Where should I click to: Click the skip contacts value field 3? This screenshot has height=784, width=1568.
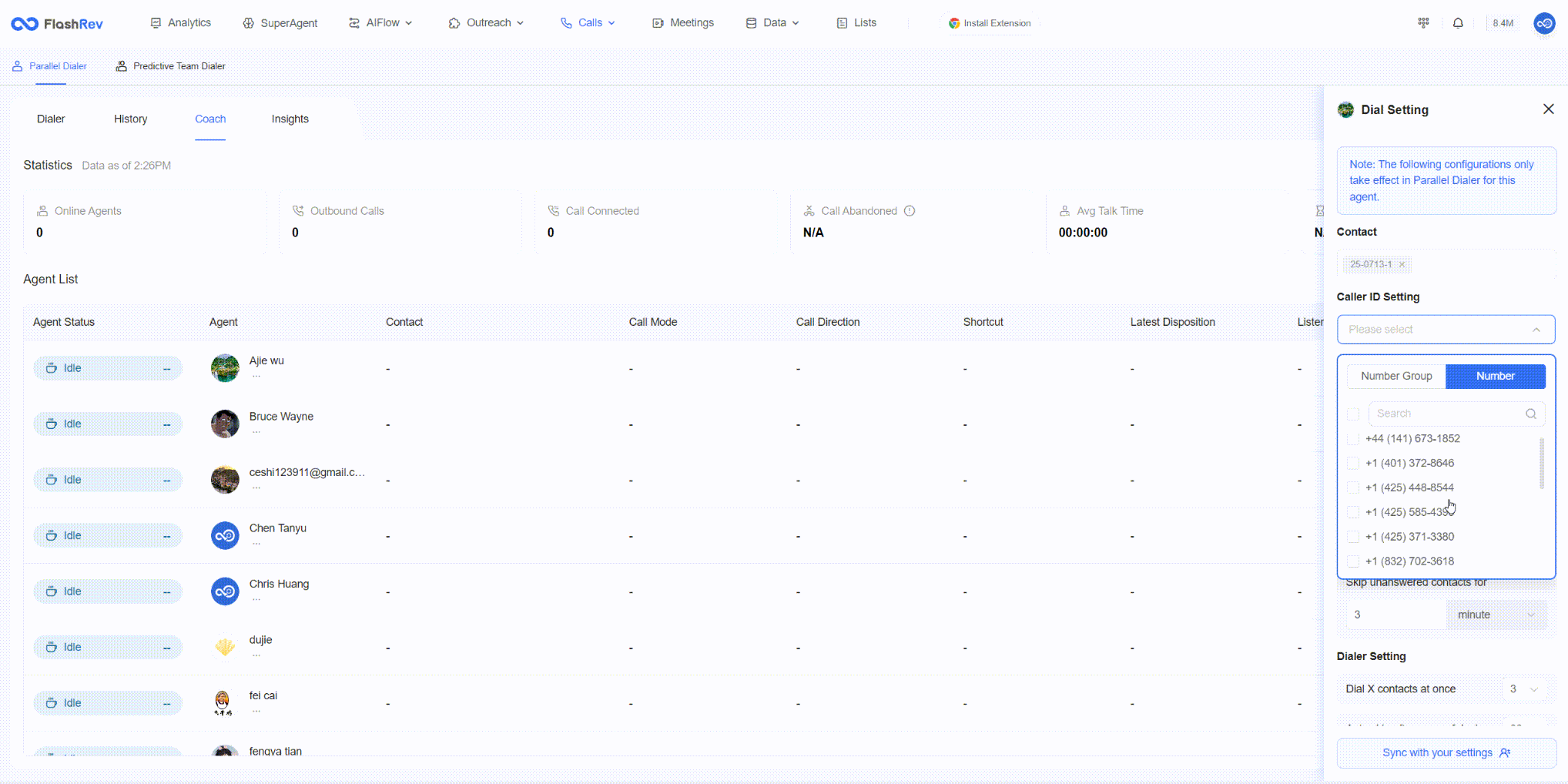click(x=1396, y=615)
